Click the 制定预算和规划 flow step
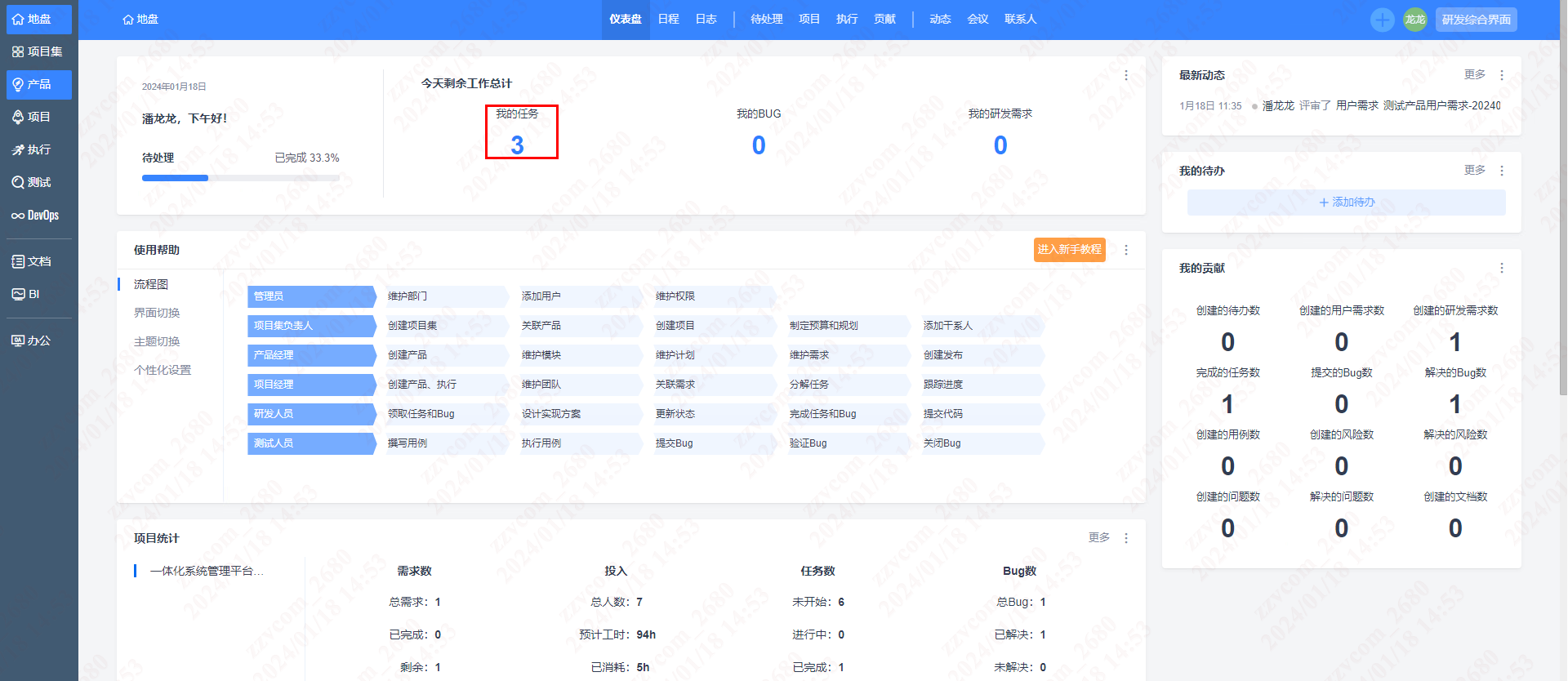The width and height of the screenshot is (1568, 681). tap(847, 326)
